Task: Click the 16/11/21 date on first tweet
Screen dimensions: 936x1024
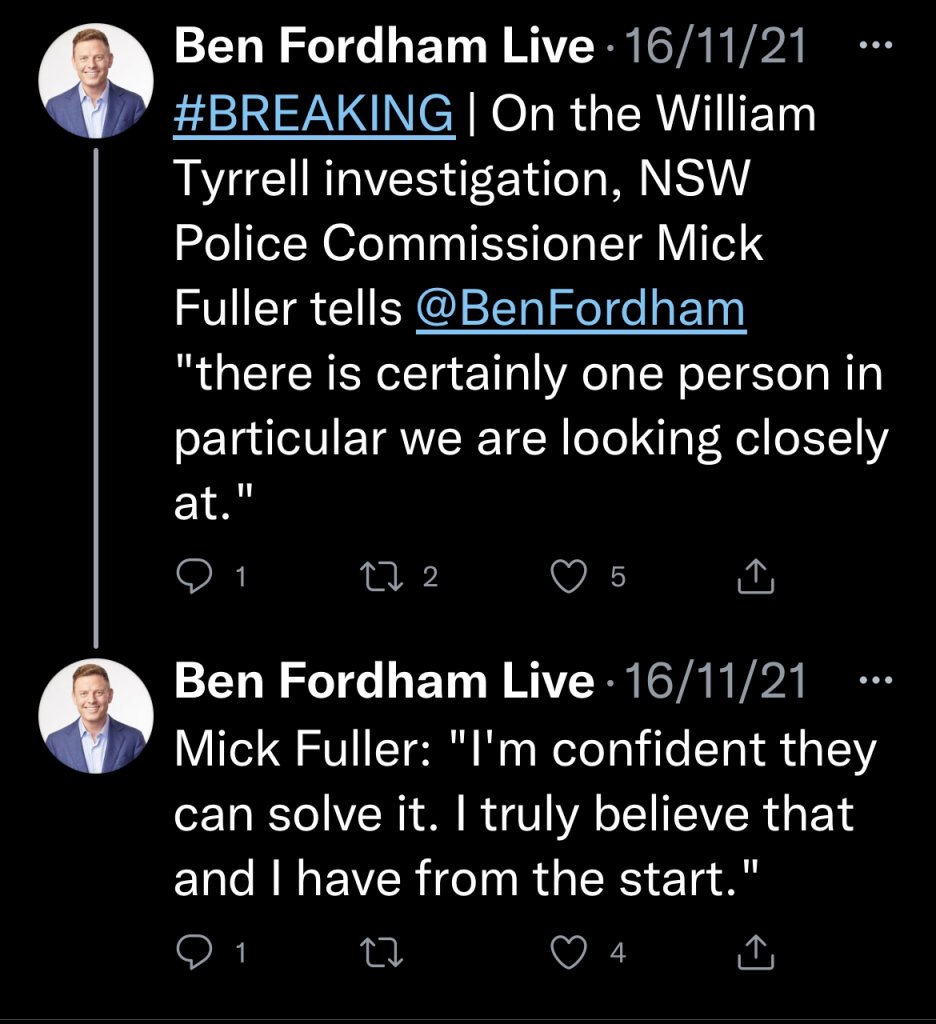Action: [x=714, y=48]
